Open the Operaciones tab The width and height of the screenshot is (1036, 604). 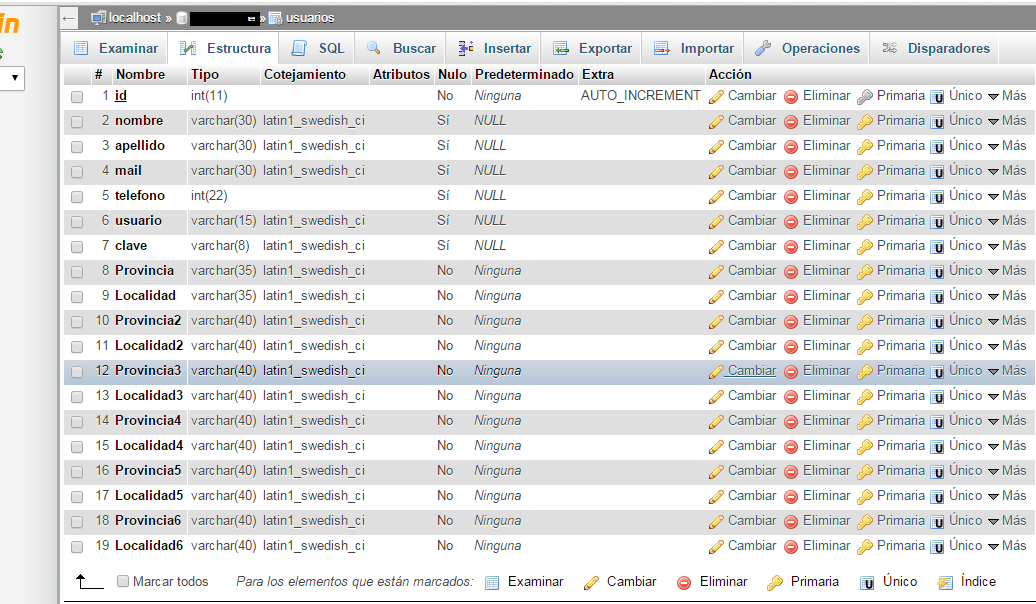click(807, 48)
